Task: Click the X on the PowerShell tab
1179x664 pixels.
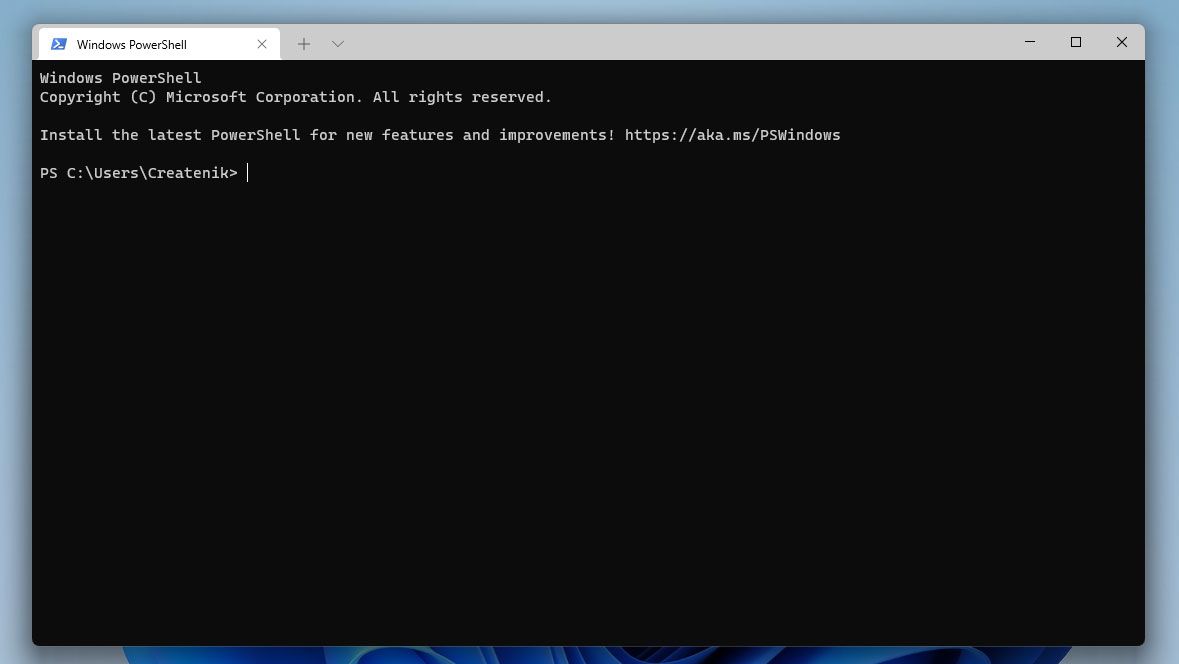Action: (x=261, y=43)
